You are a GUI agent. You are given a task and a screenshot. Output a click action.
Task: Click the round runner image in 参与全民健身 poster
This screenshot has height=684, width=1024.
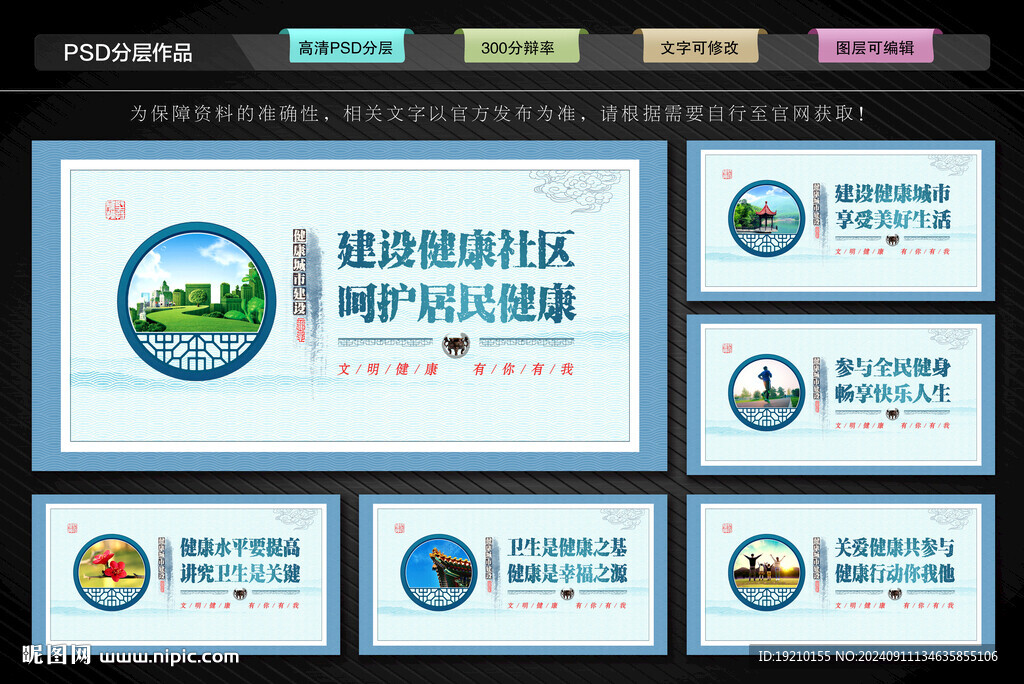click(767, 392)
